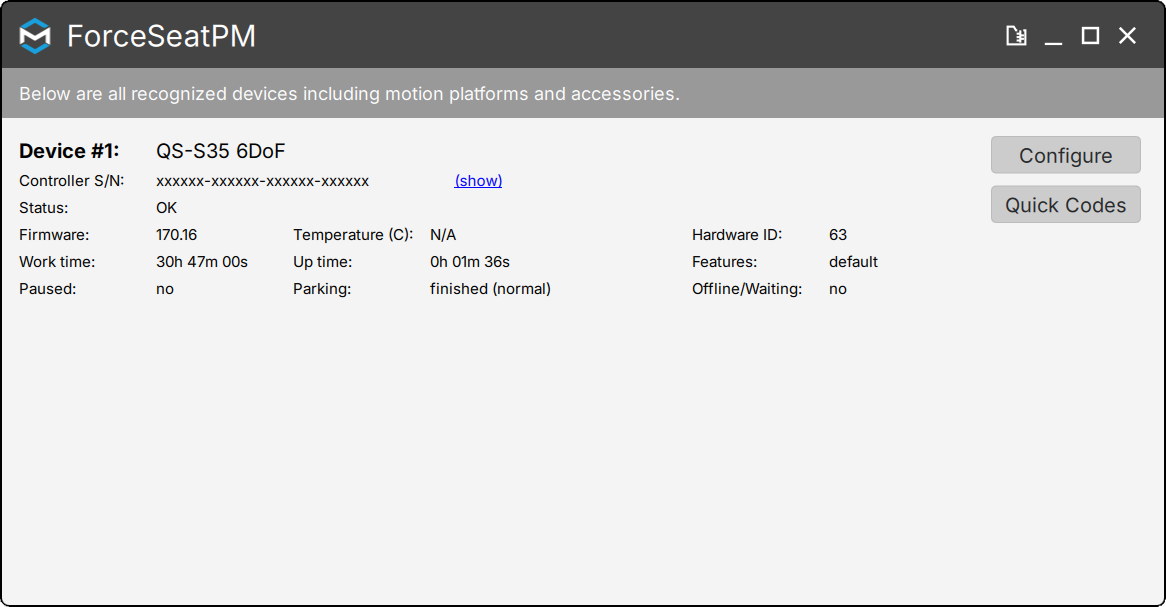The image size is (1166, 607).
Task: Select the device name QS-S35 6DoF
Action: 221,151
